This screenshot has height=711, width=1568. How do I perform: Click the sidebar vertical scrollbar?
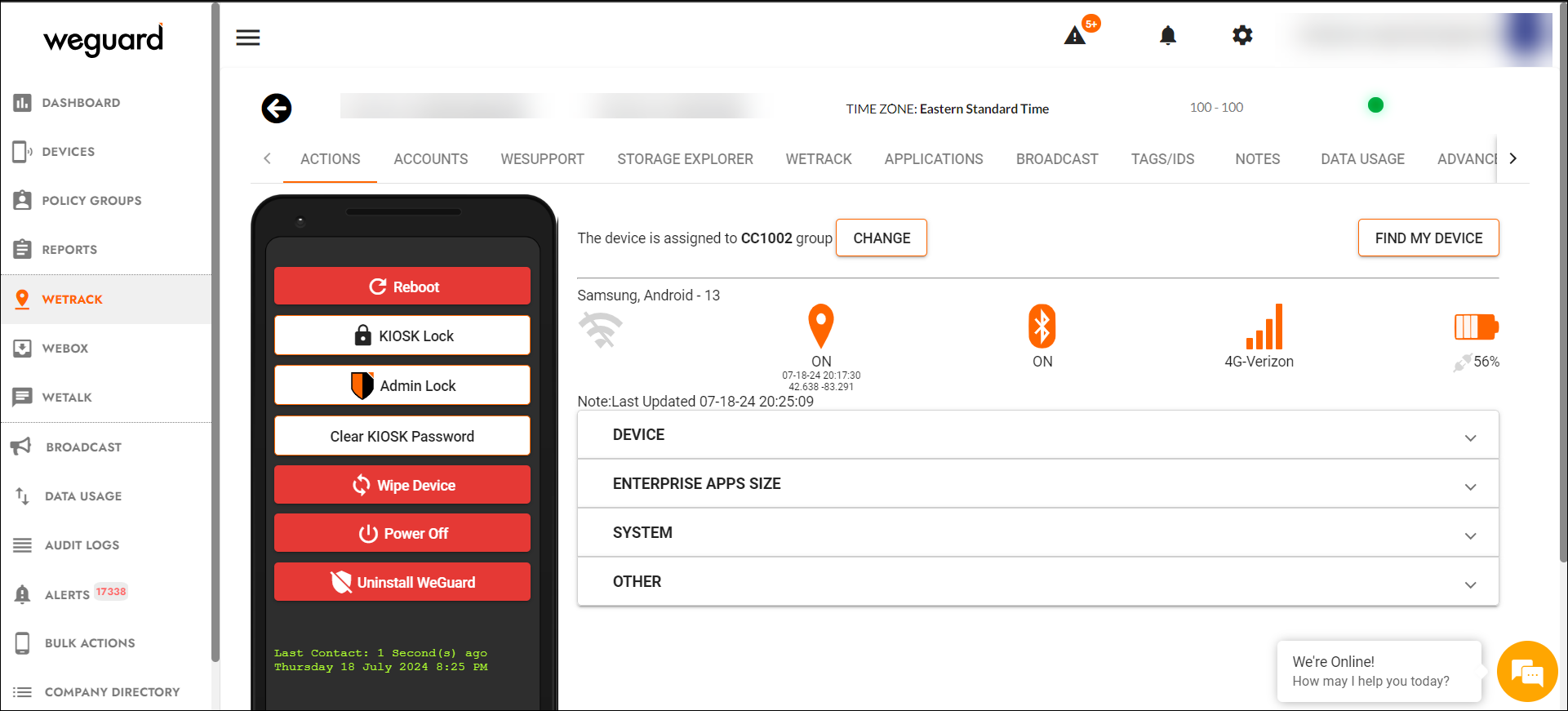coord(215,332)
